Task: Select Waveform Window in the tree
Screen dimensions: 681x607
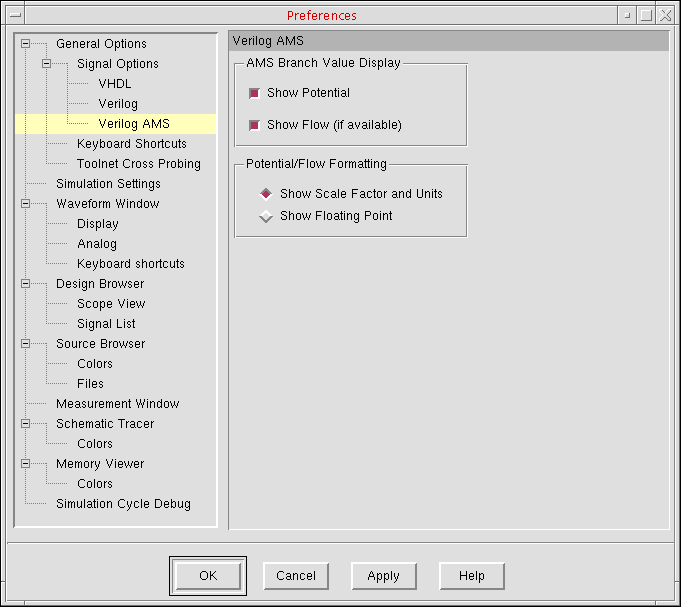Action: coord(108,204)
